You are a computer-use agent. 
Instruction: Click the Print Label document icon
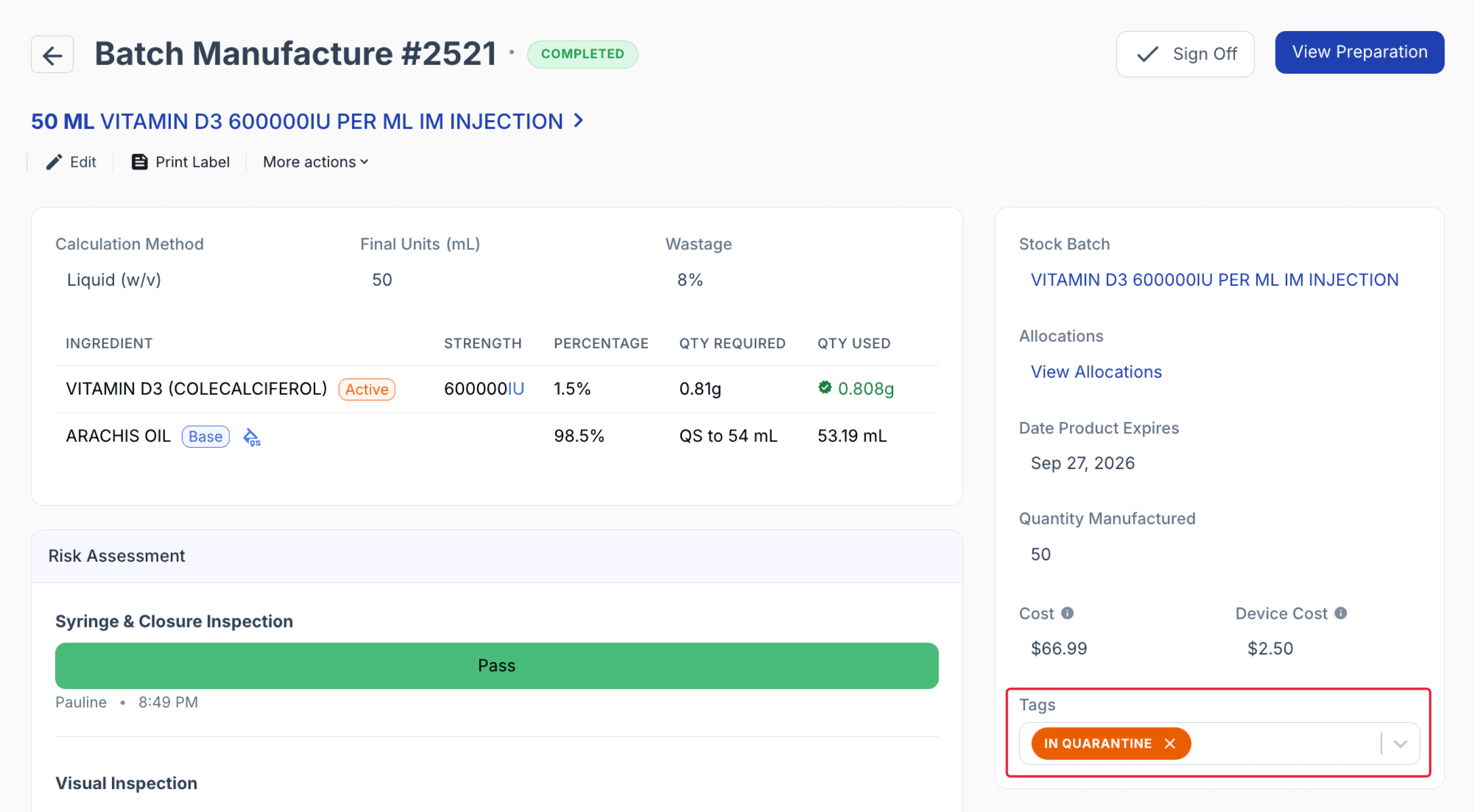click(140, 163)
